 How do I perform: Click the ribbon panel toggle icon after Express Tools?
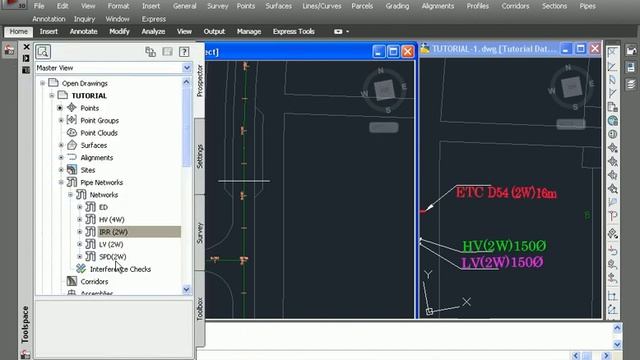coord(338,31)
